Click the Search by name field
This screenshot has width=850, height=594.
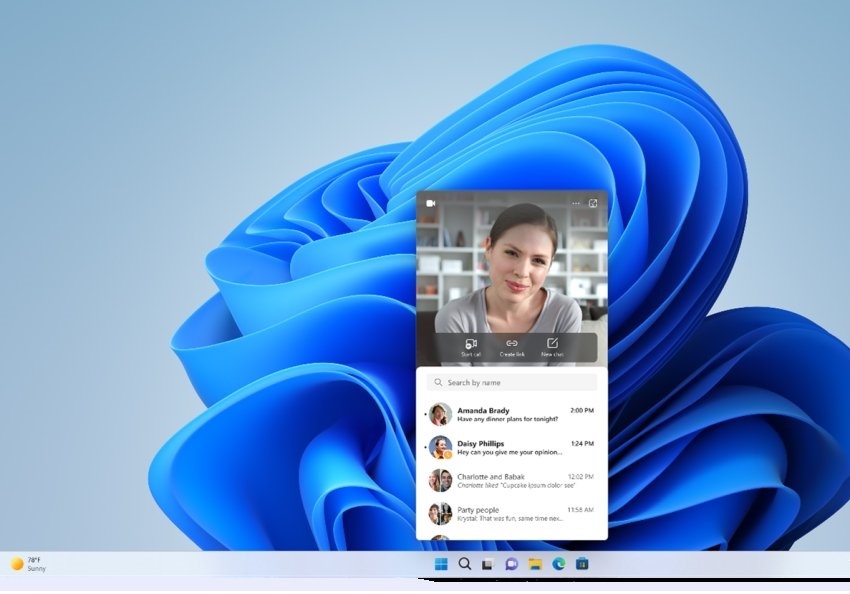512,382
